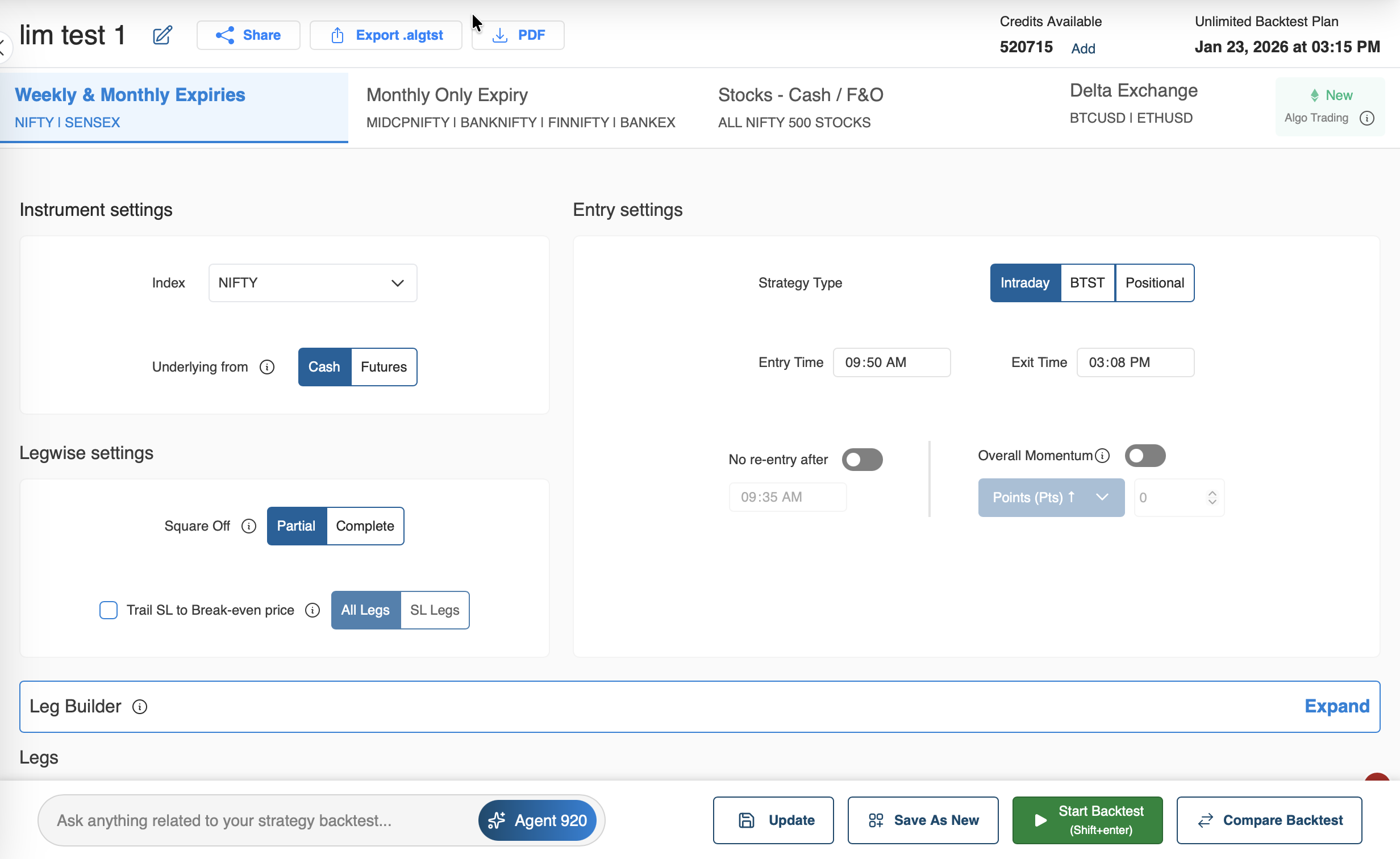Enable the No re-entry after toggle
Viewport: 1400px width, 859px height.
pyautogui.click(x=862, y=460)
